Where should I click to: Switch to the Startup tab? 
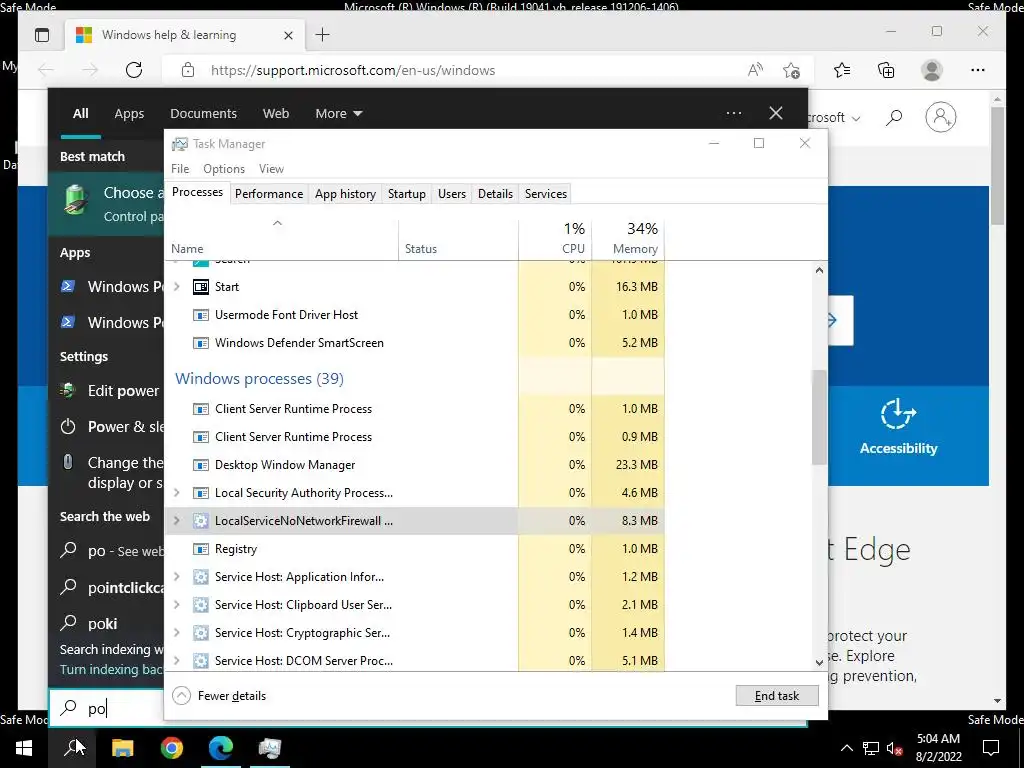(x=406, y=194)
